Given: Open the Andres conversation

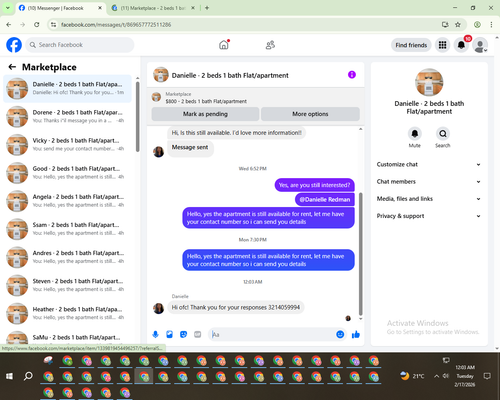Looking at the screenshot, I should click(x=67, y=257).
